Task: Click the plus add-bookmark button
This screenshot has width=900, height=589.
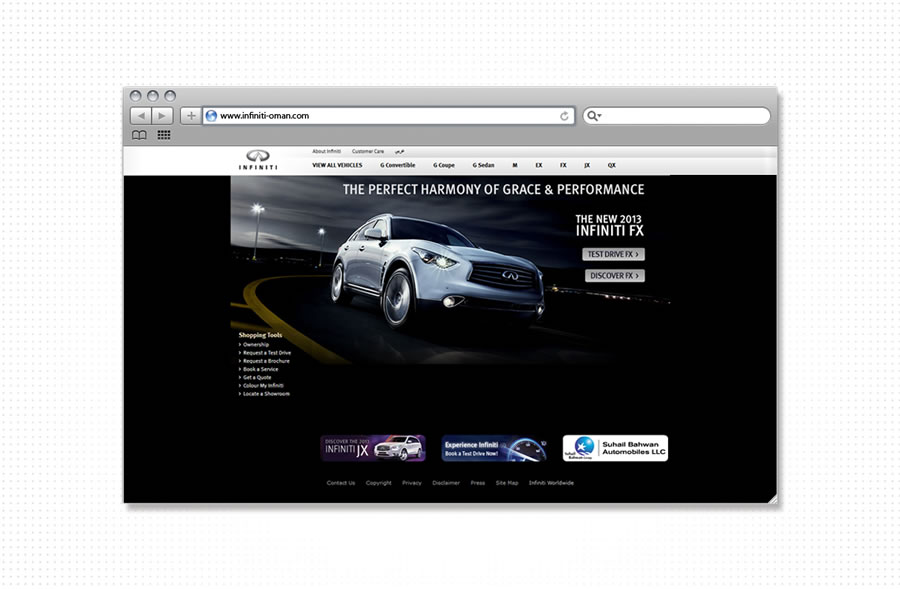Action: point(191,116)
